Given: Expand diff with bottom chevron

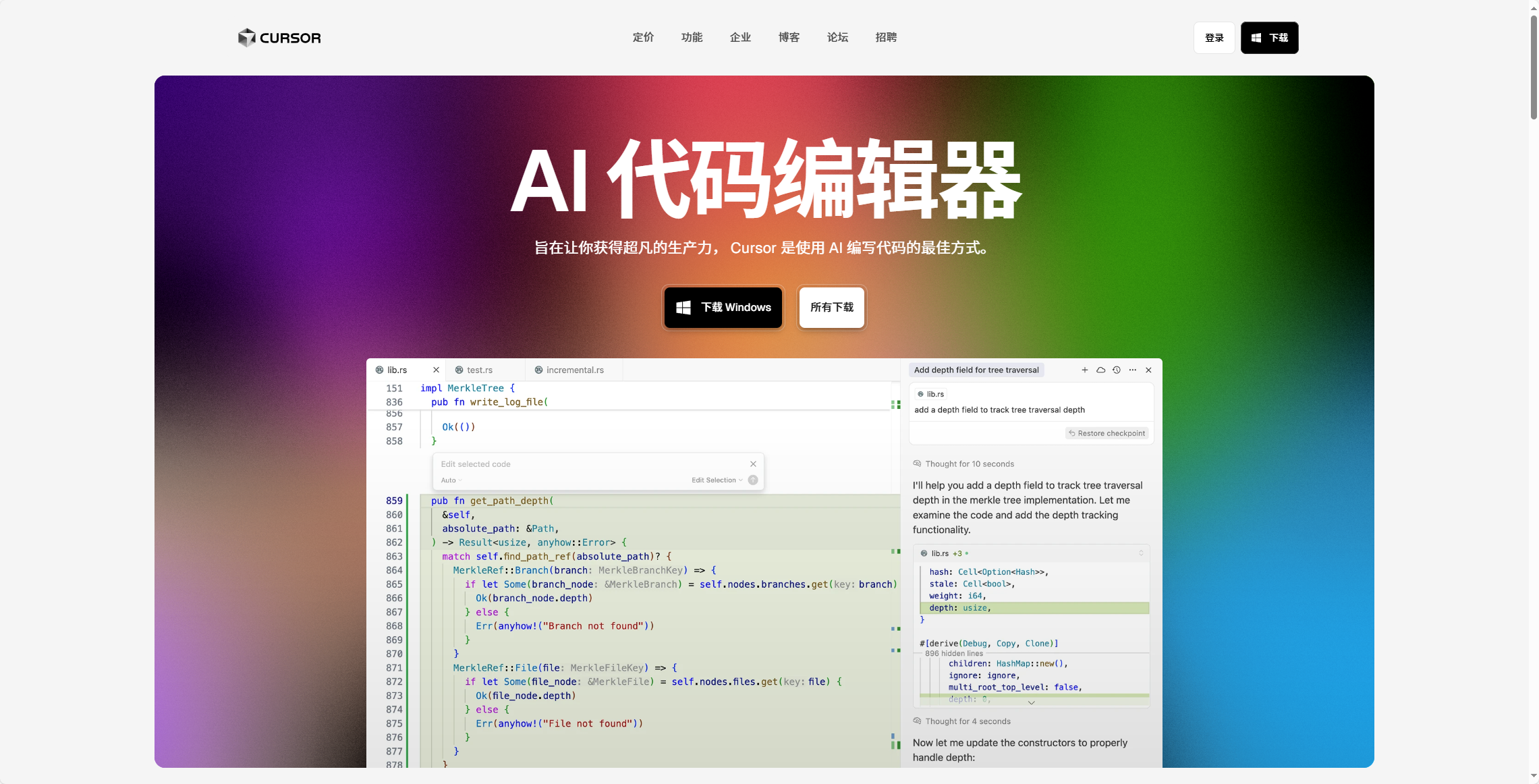Looking at the screenshot, I should click(1031, 702).
